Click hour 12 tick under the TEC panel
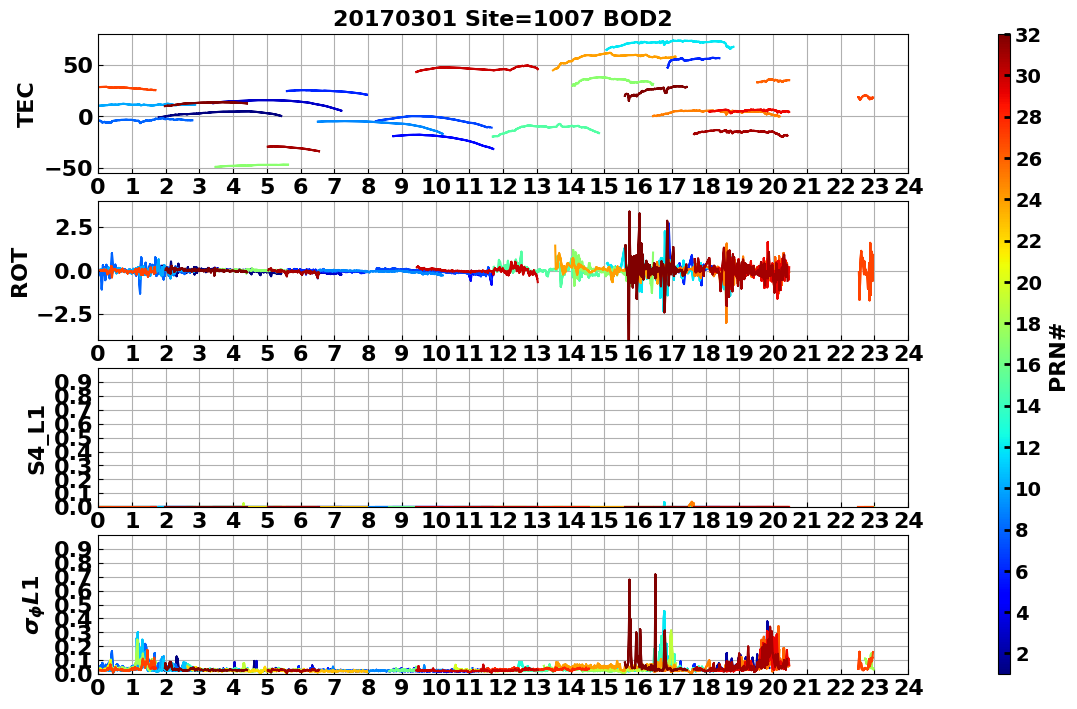This screenshot has width=1077, height=709. tap(503, 186)
